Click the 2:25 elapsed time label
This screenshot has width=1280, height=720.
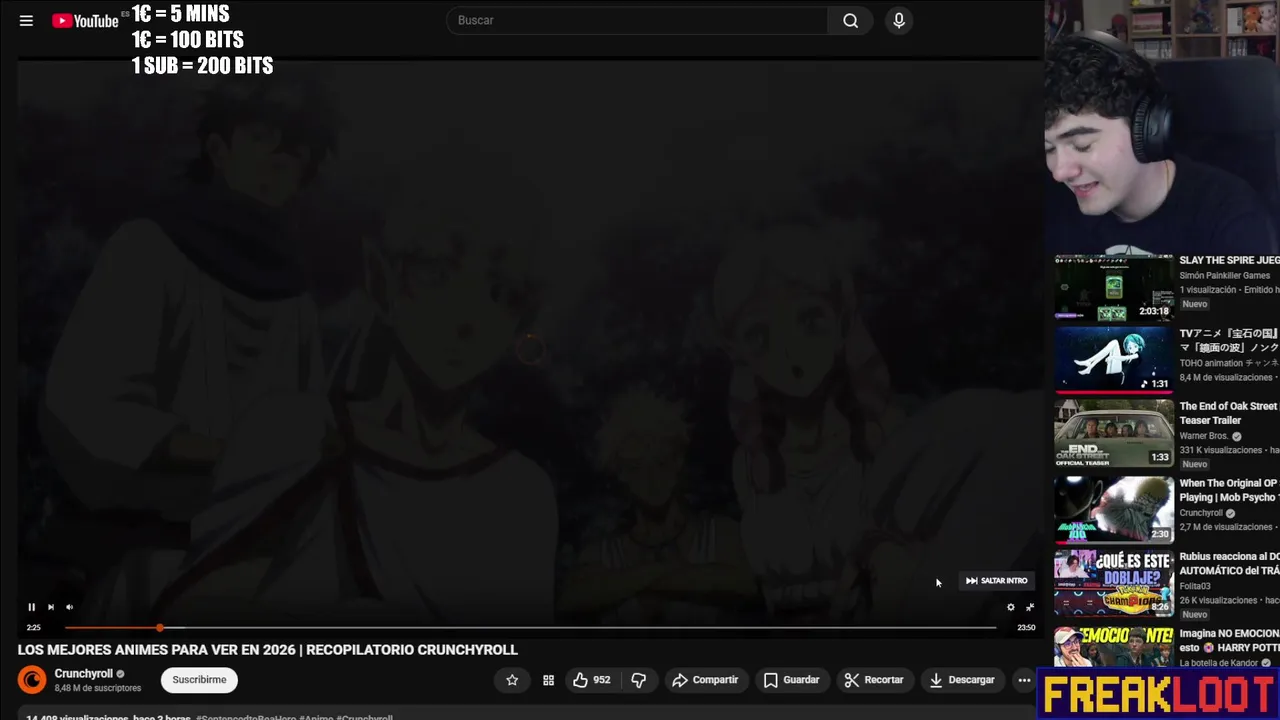click(33, 628)
